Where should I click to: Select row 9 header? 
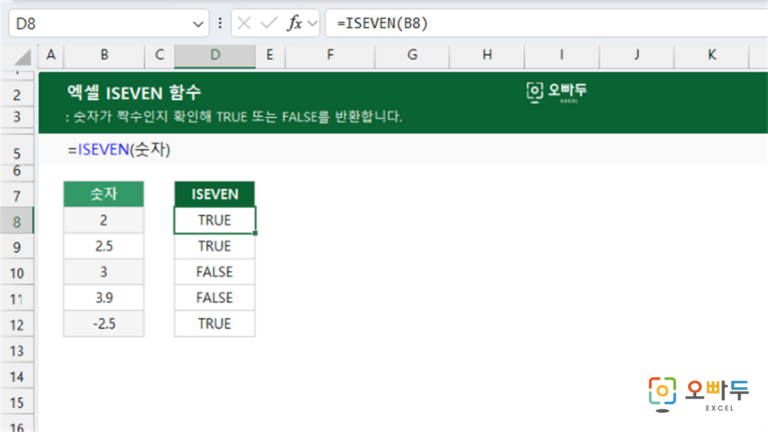[17, 247]
